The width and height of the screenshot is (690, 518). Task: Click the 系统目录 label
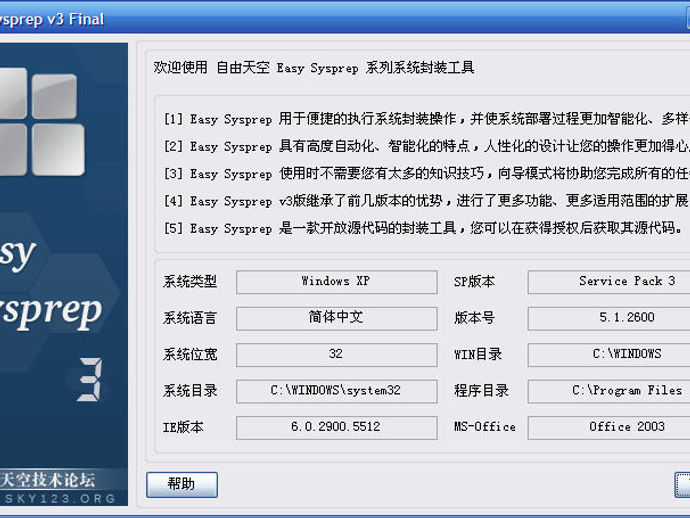190,391
